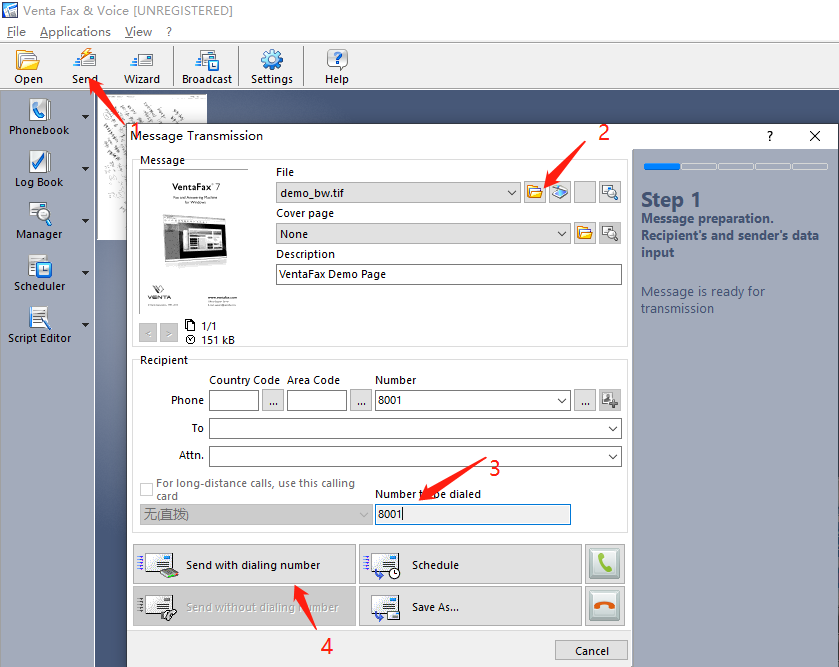839x667 pixels.
Task: Click Send without dialing number button
Action: click(245, 607)
